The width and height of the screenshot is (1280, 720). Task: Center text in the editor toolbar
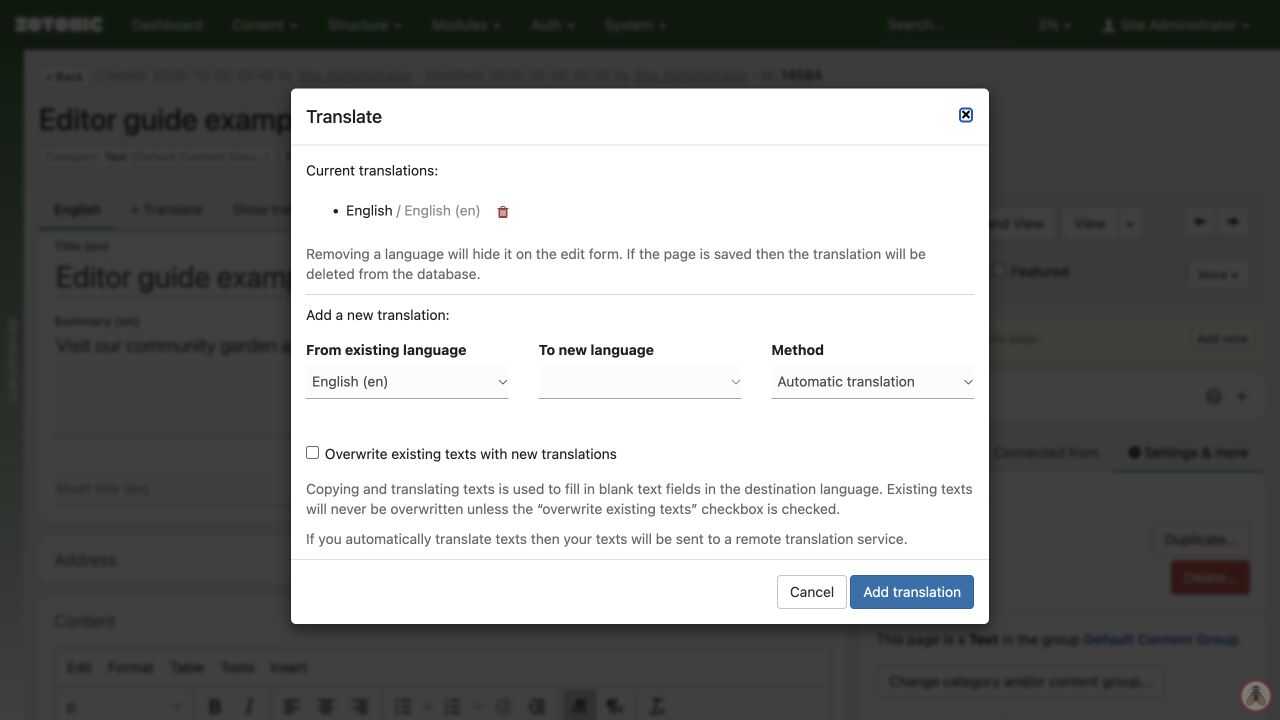point(326,707)
